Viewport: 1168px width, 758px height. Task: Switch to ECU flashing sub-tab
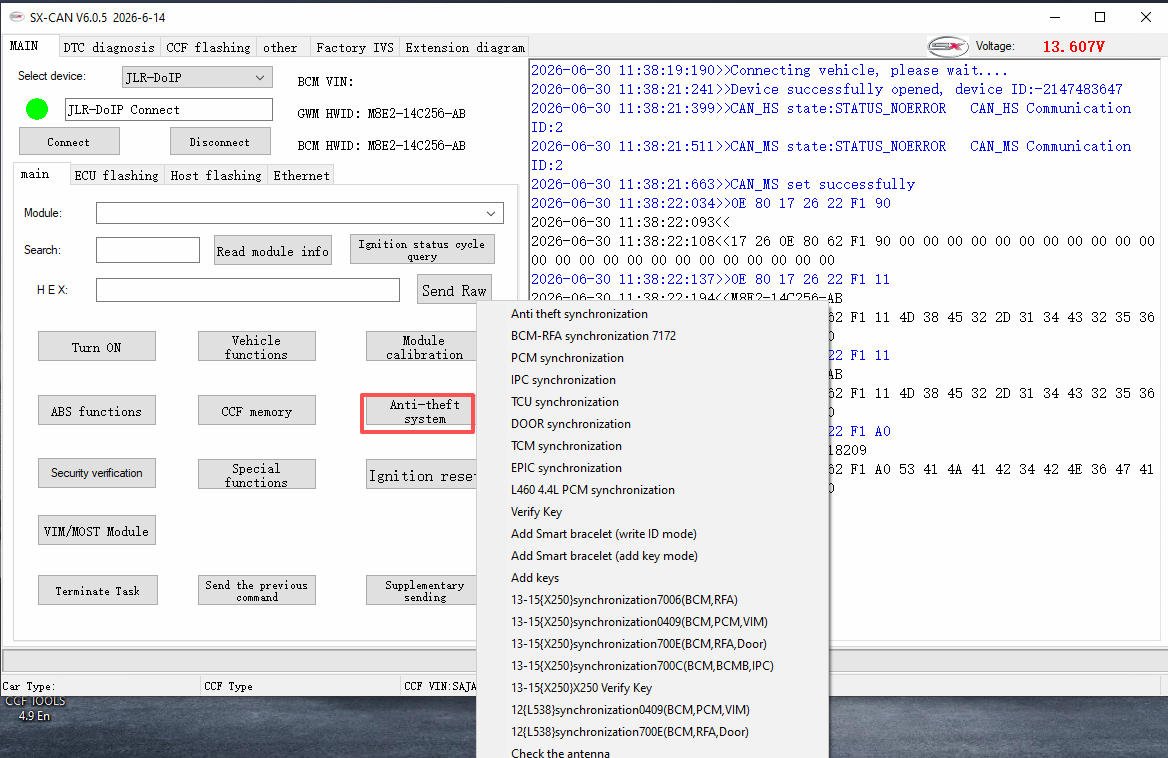116,176
